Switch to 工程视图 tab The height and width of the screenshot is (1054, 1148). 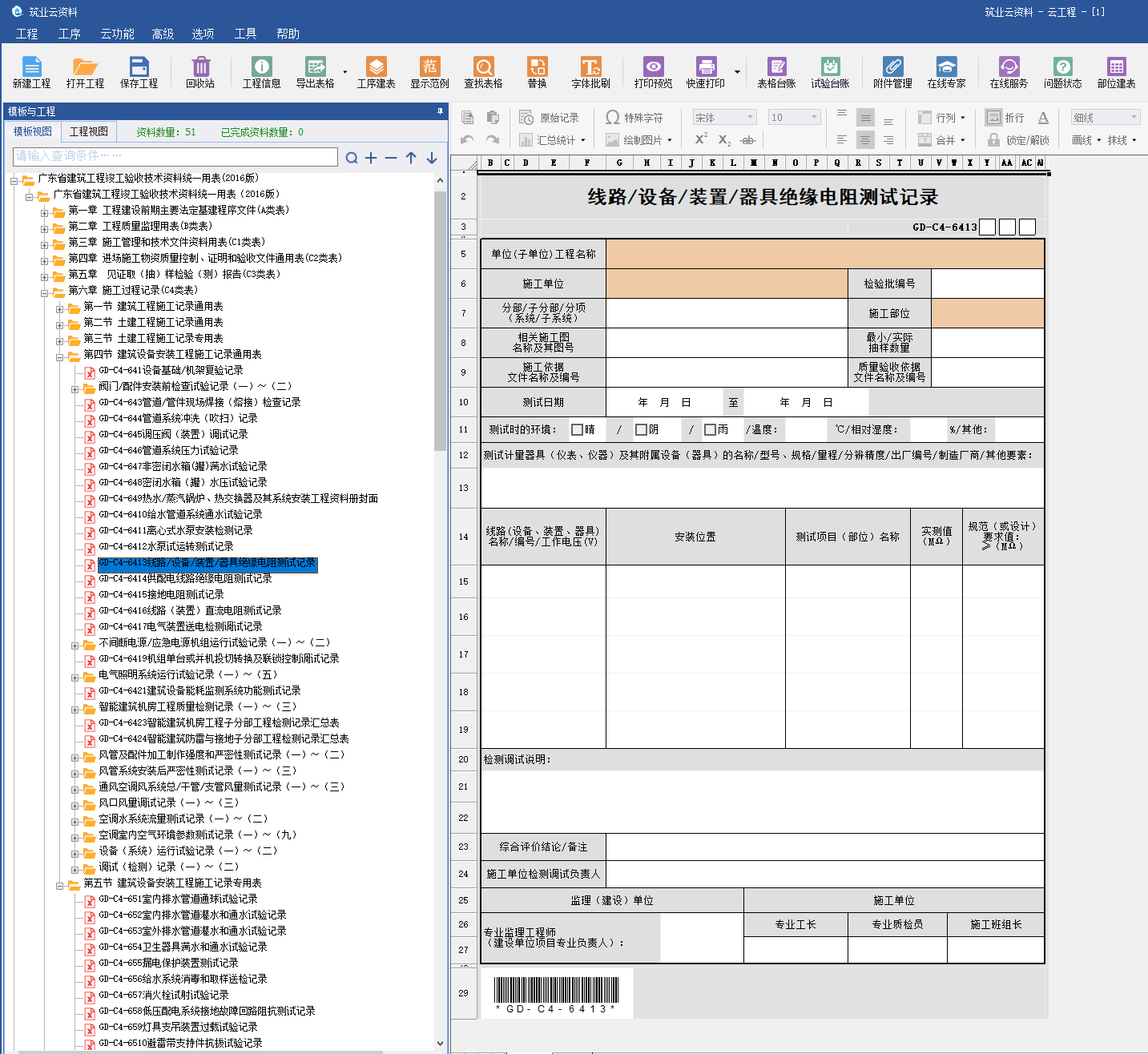[88, 131]
